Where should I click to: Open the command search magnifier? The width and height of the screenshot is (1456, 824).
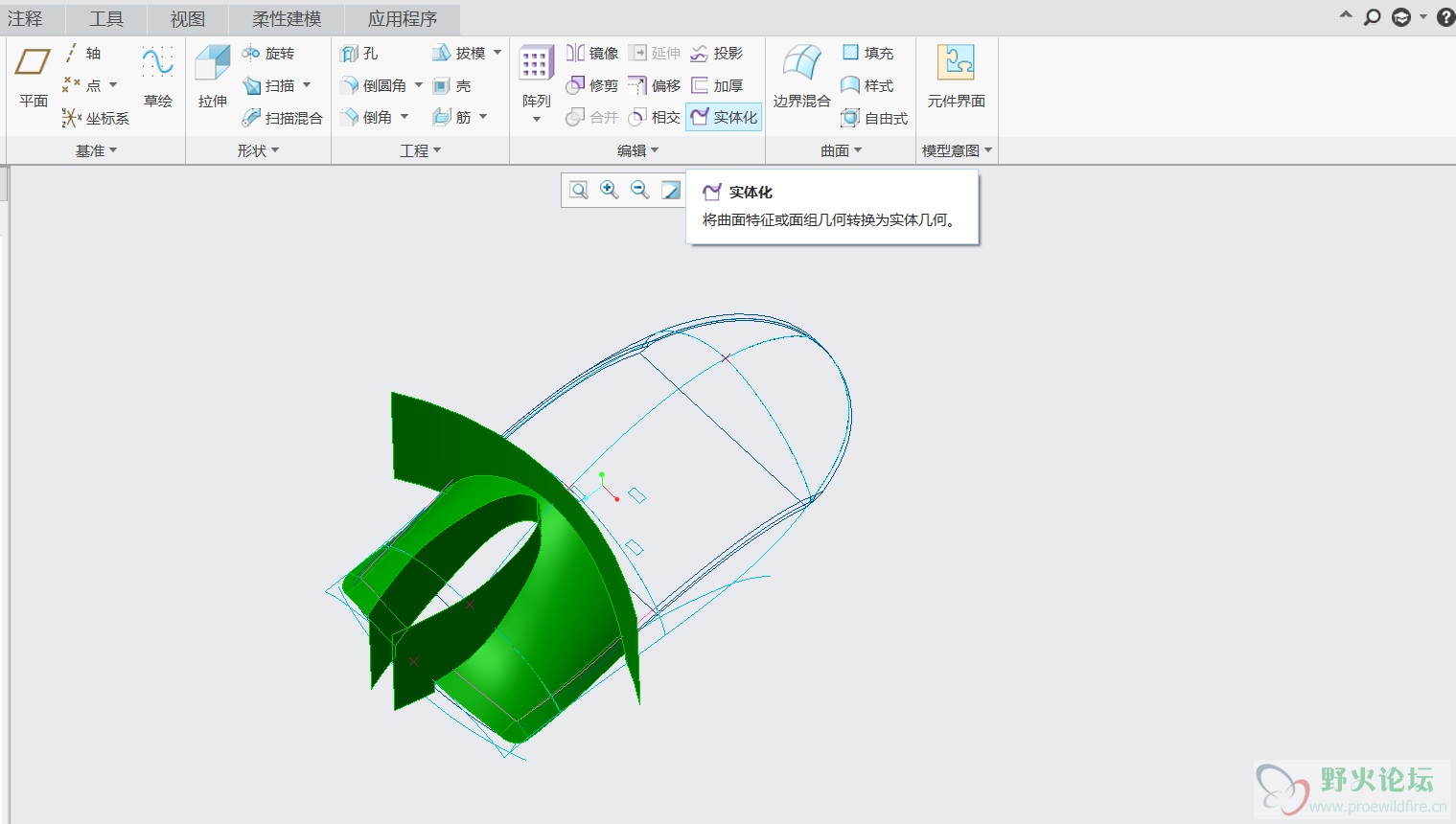(1373, 17)
